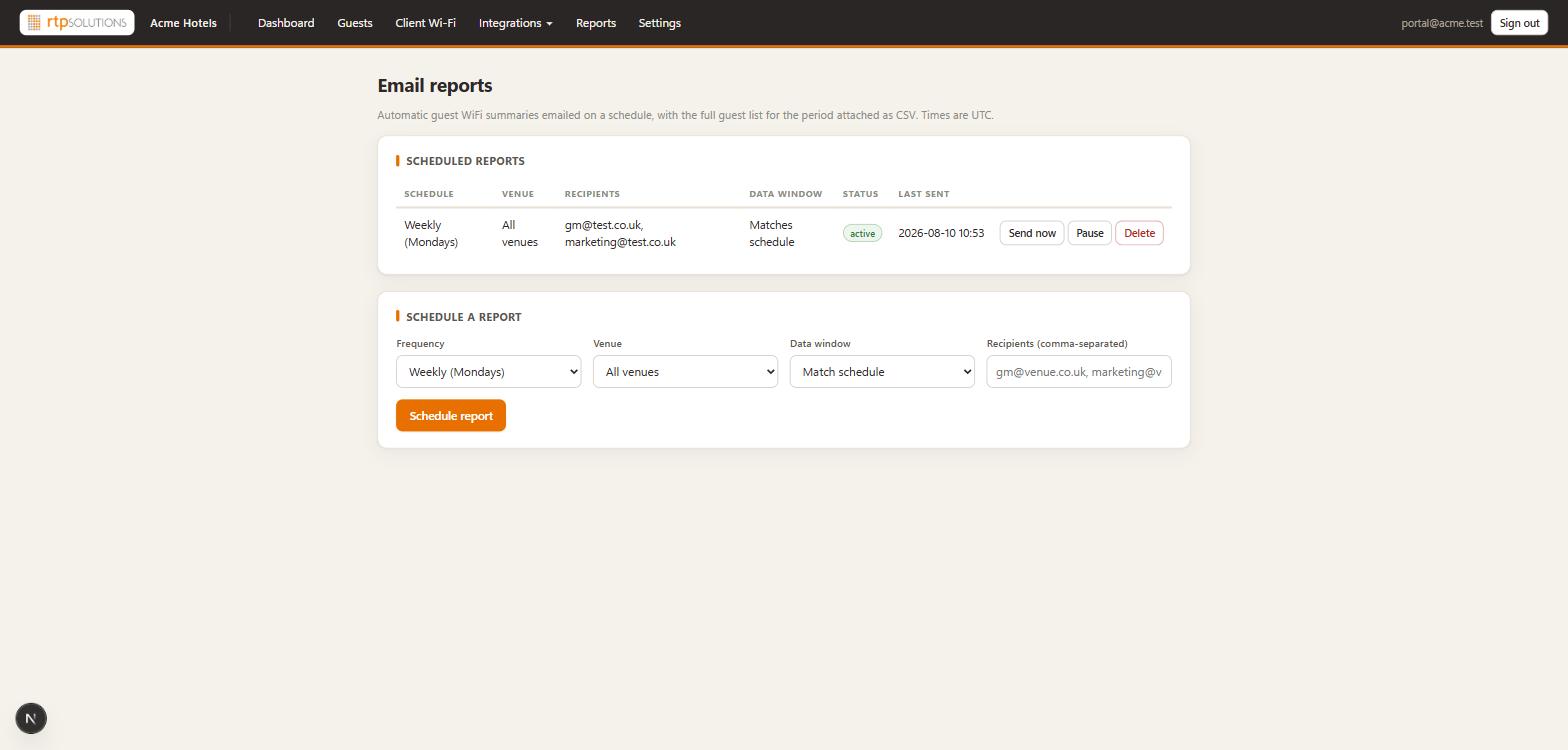The width and height of the screenshot is (1568, 750).
Task: Sign out of the portal
Action: click(x=1519, y=23)
